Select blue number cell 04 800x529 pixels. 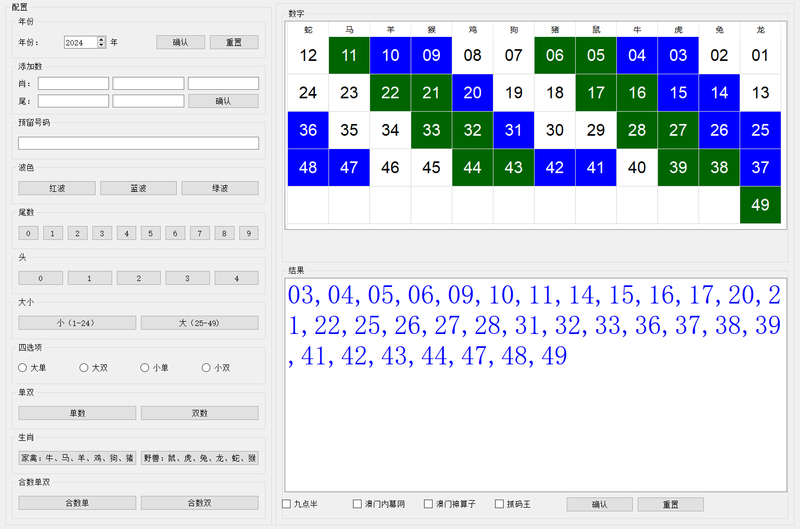637,55
